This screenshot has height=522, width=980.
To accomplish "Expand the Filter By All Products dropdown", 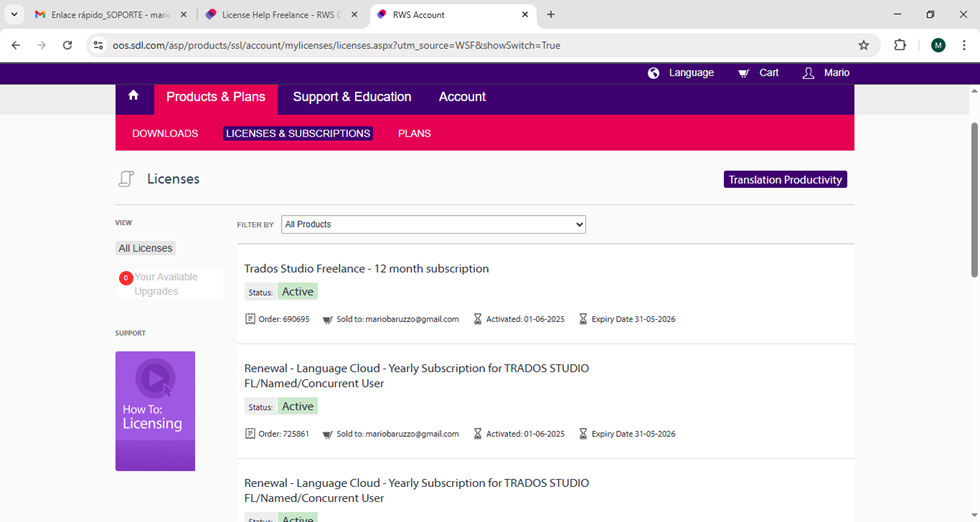I will tap(433, 224).
